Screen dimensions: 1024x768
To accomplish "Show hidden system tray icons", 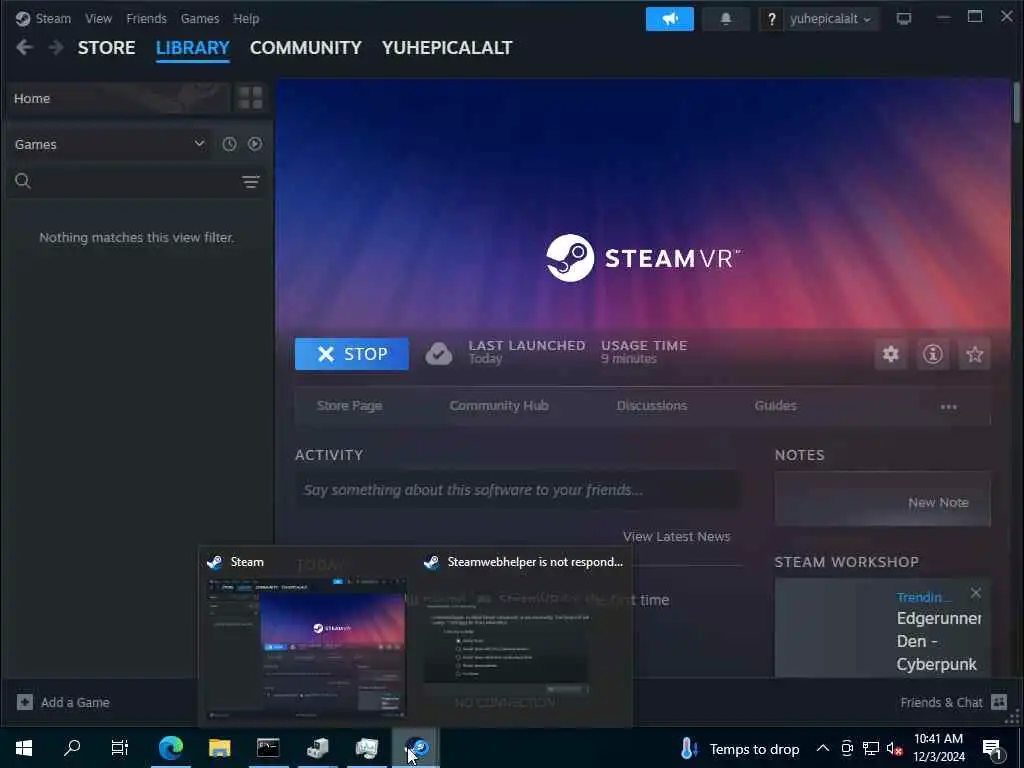I will (x=823, y=748).
